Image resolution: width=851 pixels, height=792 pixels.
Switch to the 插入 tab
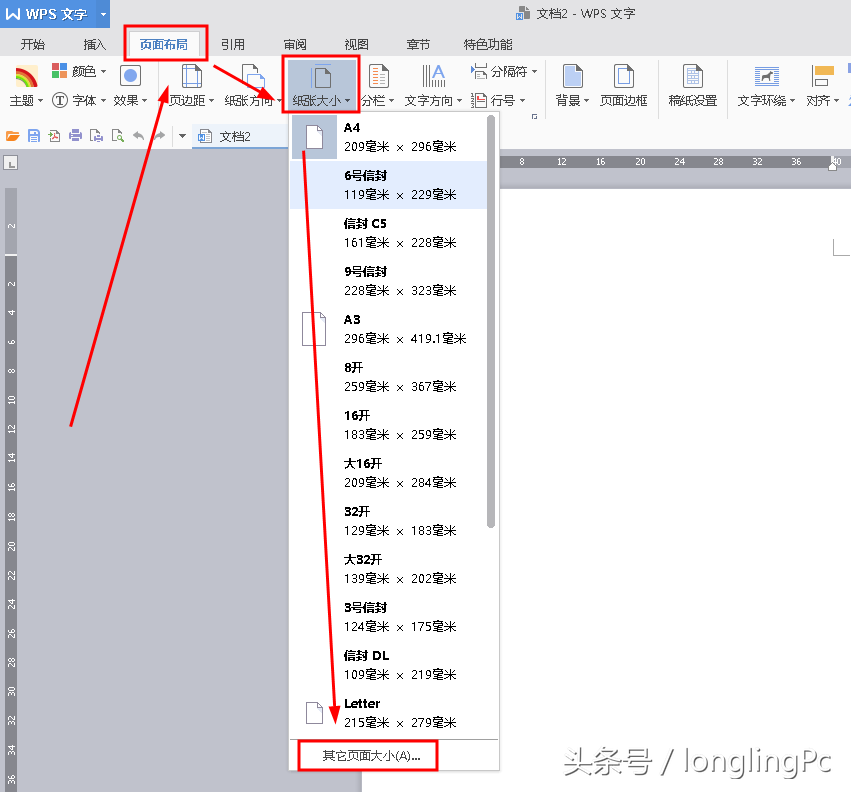click(94, 44)
